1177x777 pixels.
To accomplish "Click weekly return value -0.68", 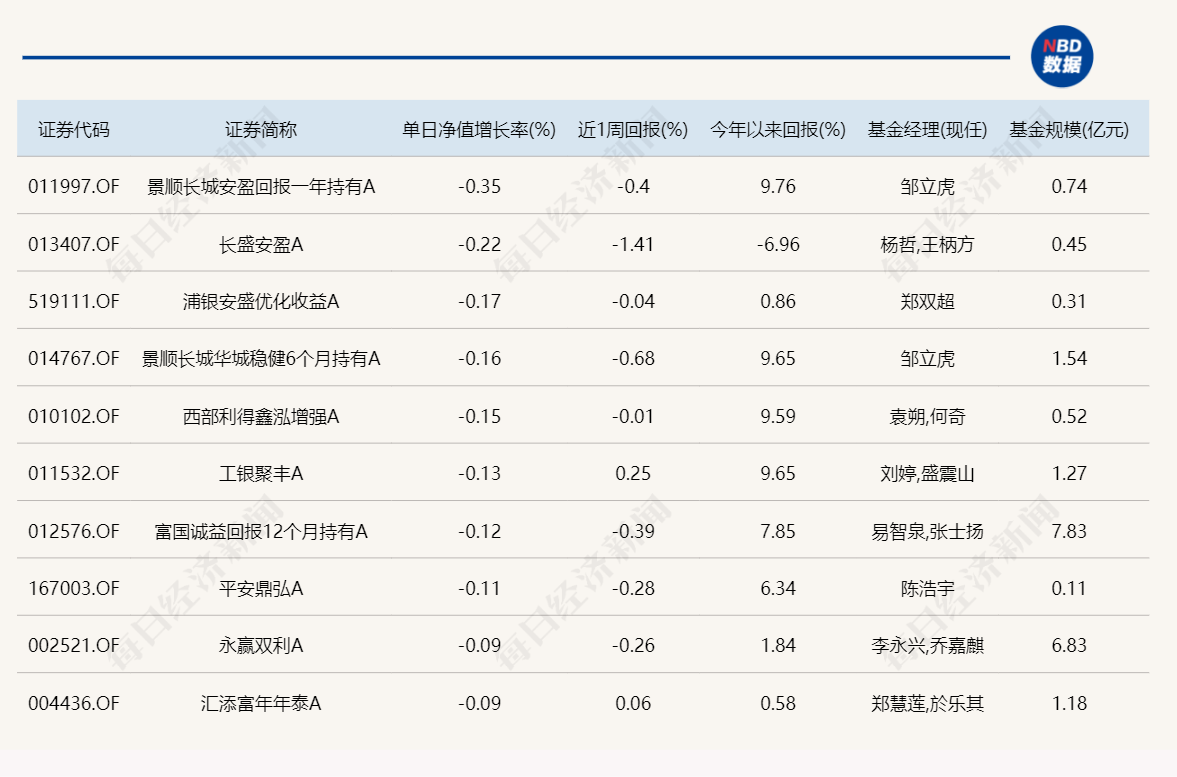I will (633, 358).
